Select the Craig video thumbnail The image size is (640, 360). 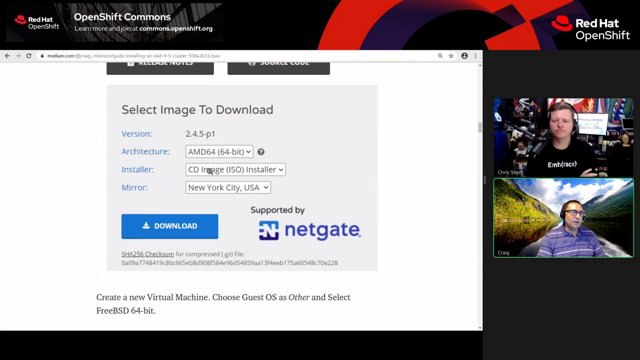(564, 218)
